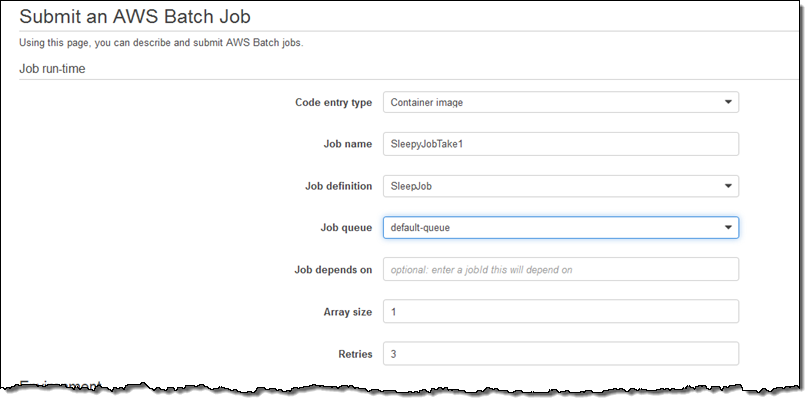
Task: Click the Retries input box
Action: click(x=560, y=354)
